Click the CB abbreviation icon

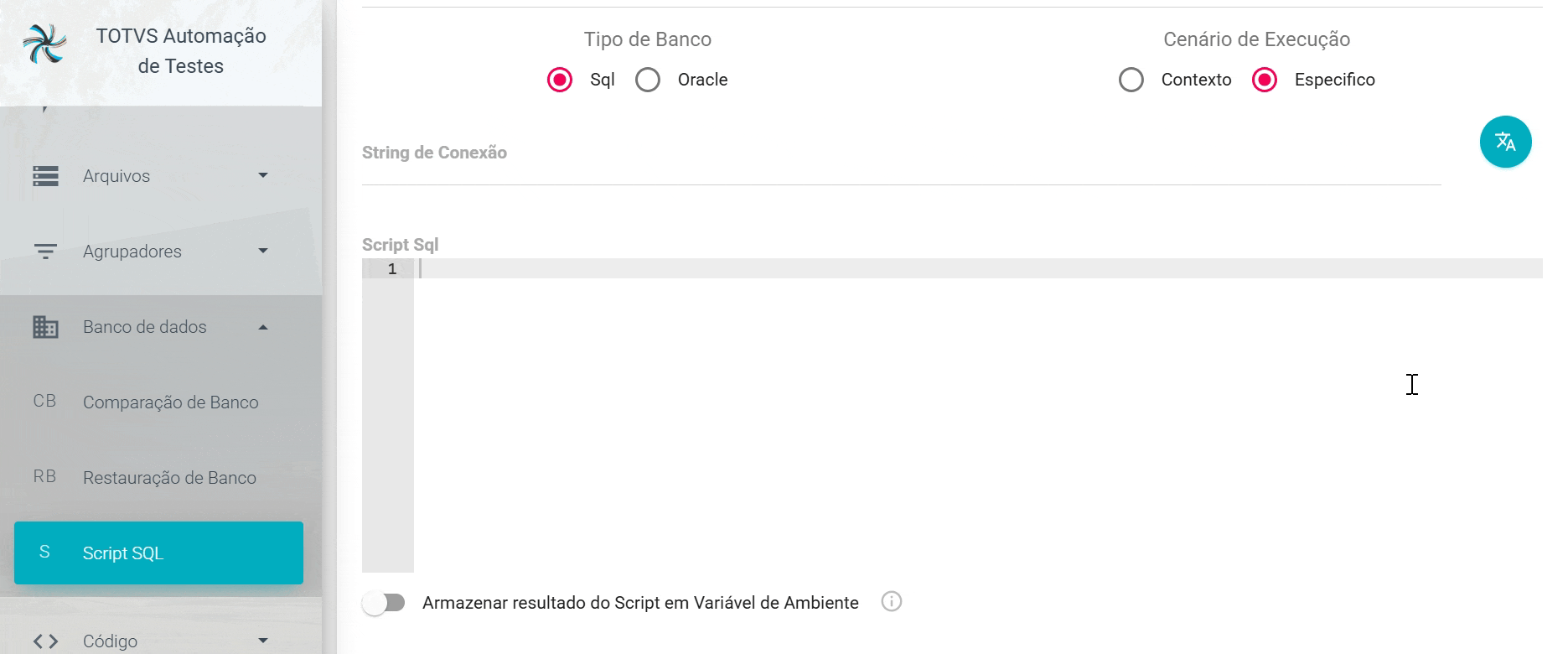44,402
